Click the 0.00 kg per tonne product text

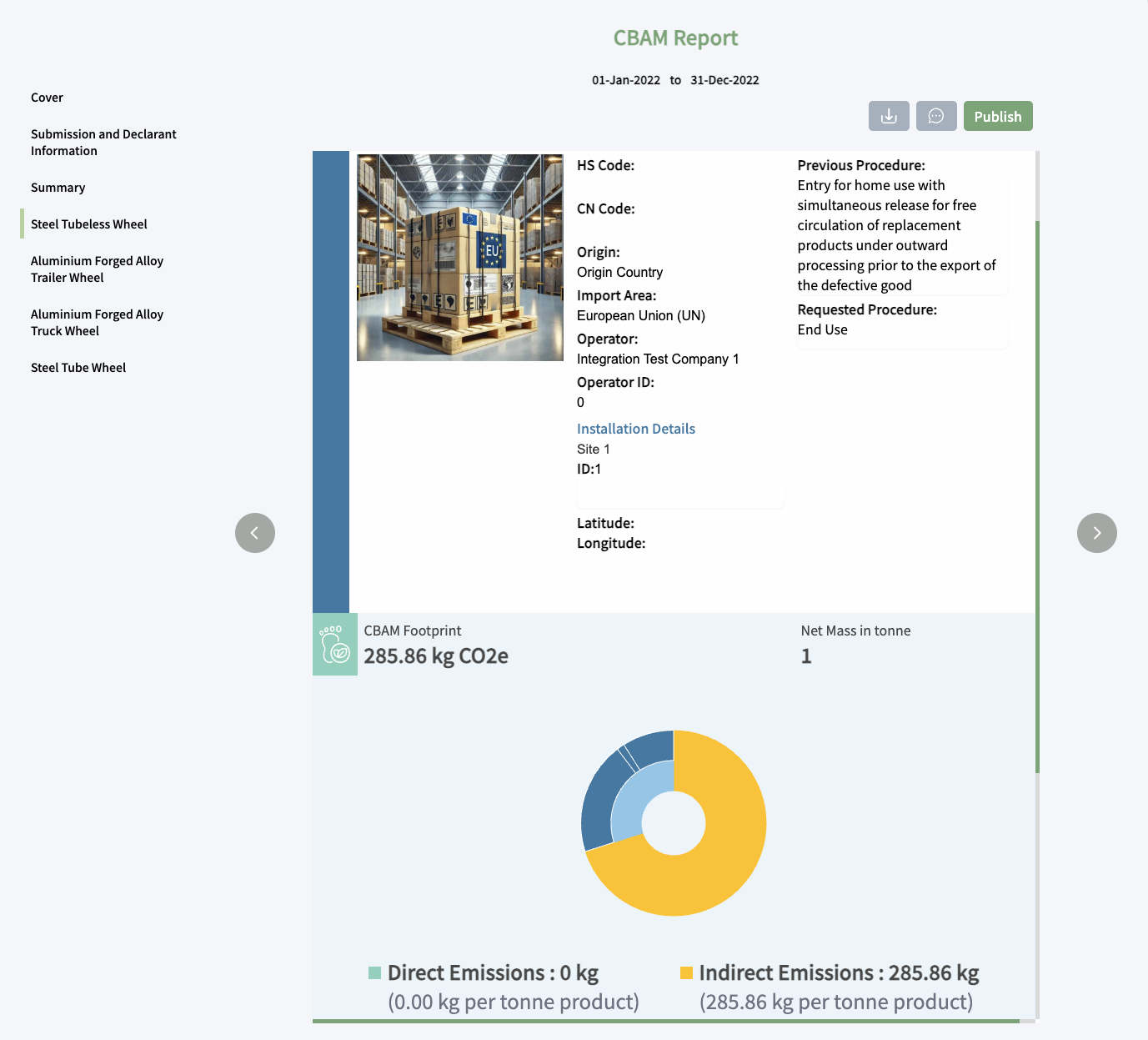coord(514,1002)
